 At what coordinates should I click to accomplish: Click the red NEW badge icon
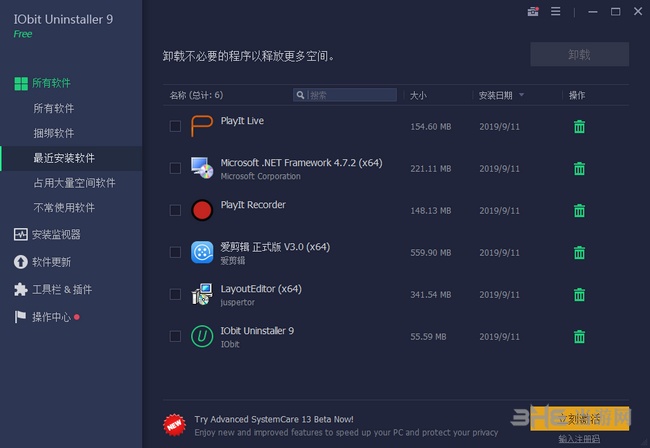175,425
